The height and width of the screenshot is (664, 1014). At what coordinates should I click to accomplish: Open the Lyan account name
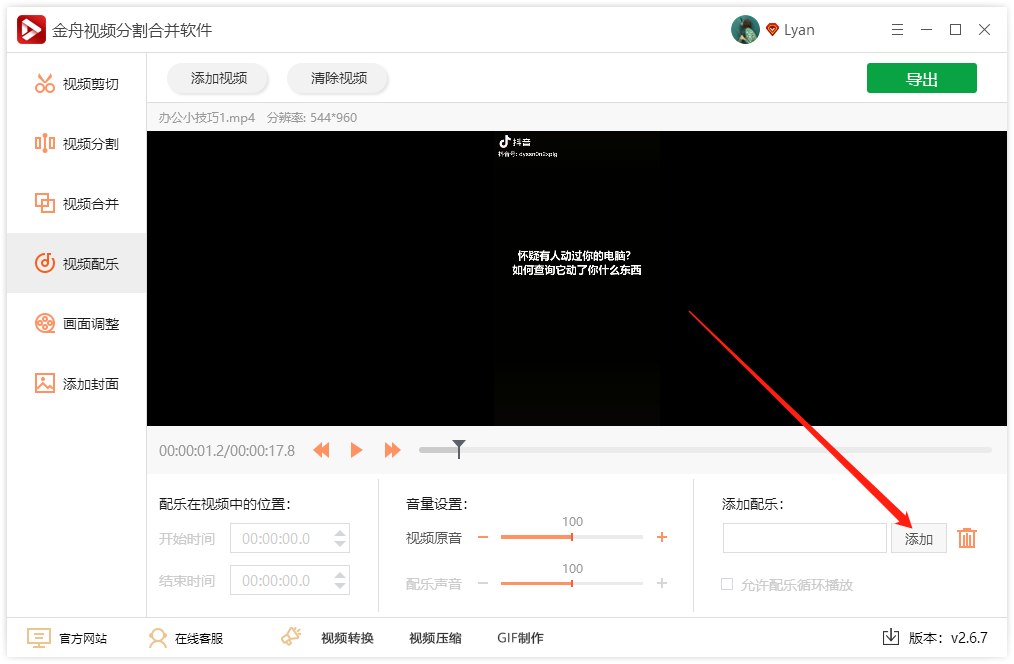(x=799, y=30)
